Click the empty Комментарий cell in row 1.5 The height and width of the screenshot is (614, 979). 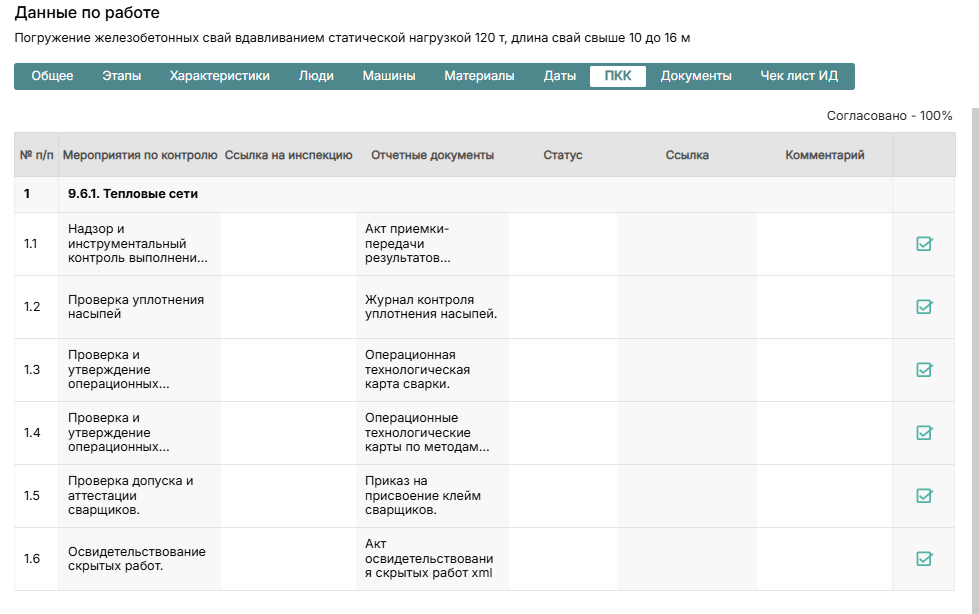point(824,496)
